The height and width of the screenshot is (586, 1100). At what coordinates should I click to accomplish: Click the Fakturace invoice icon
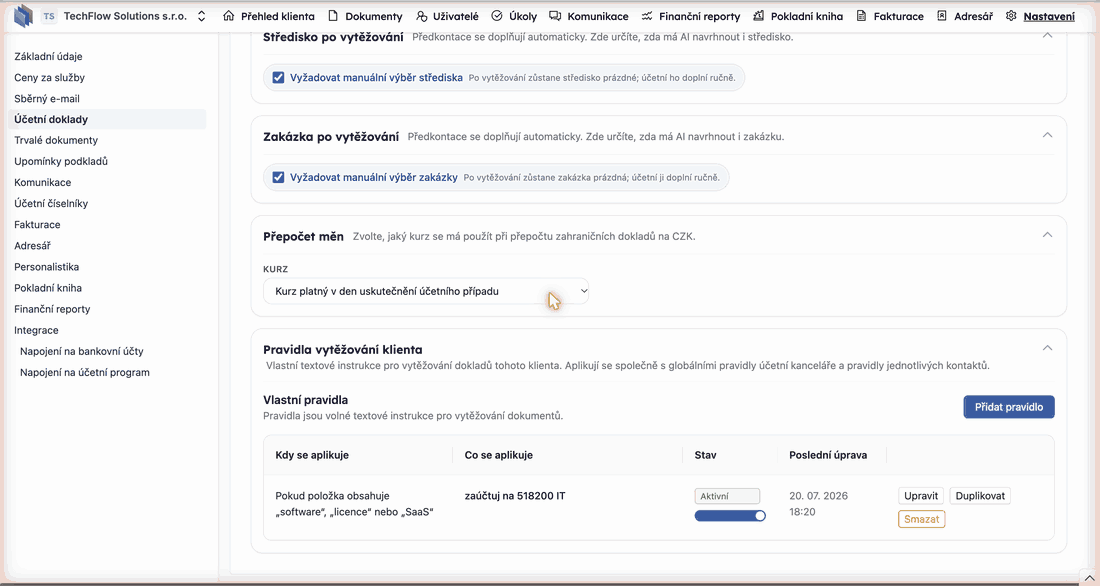(x=861, y=16)
